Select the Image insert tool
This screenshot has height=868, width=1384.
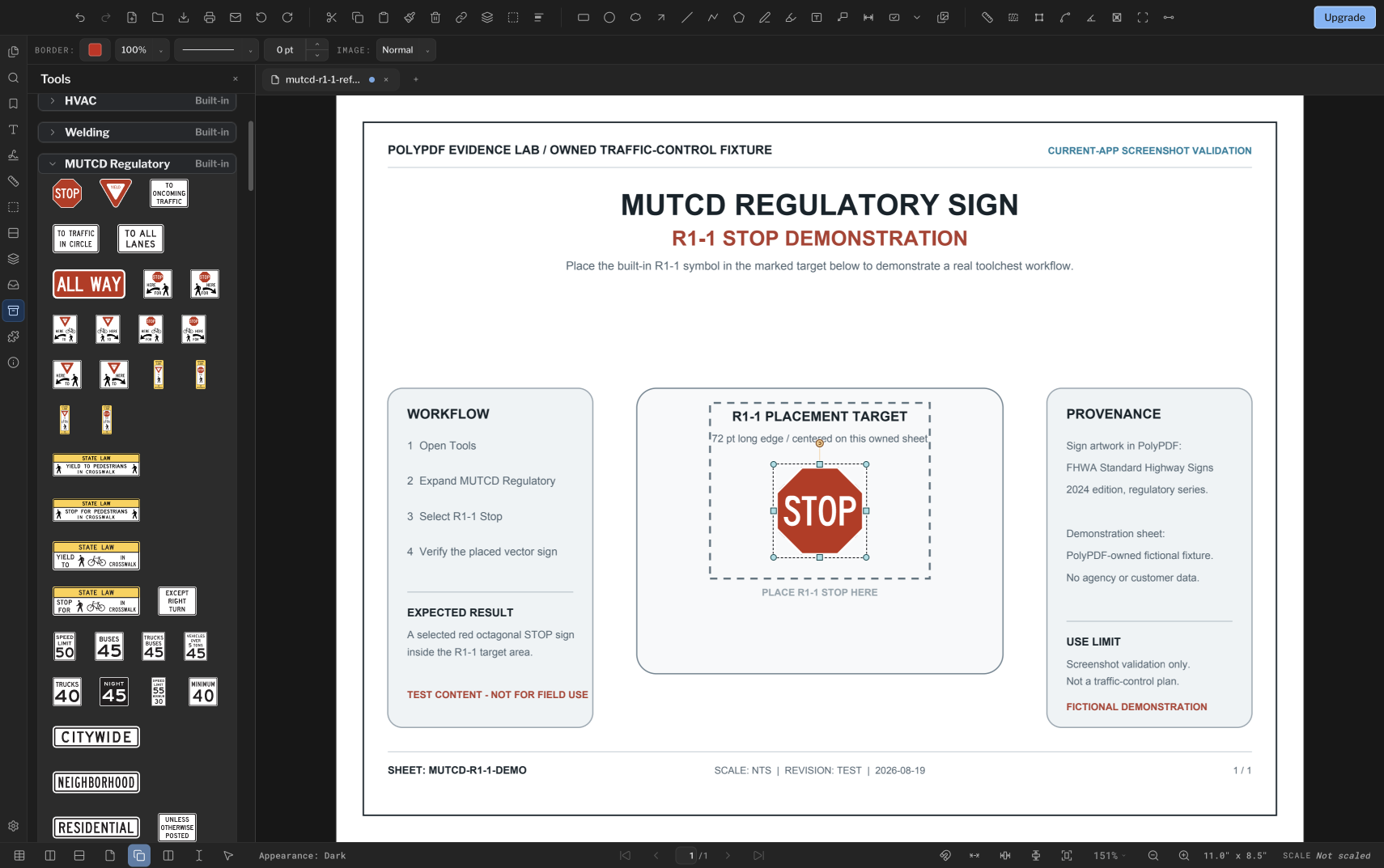coord(943,17)
